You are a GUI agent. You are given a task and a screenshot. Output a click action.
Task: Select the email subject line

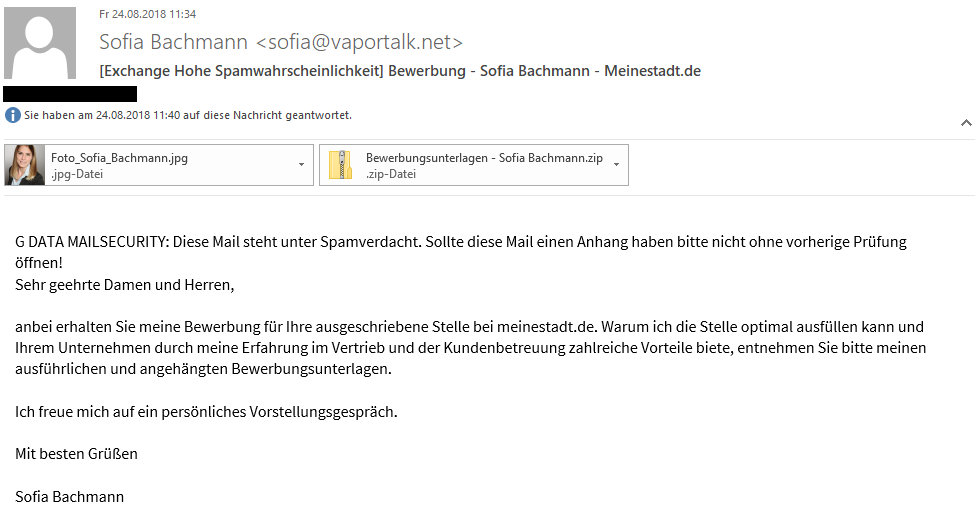(400, 71)
